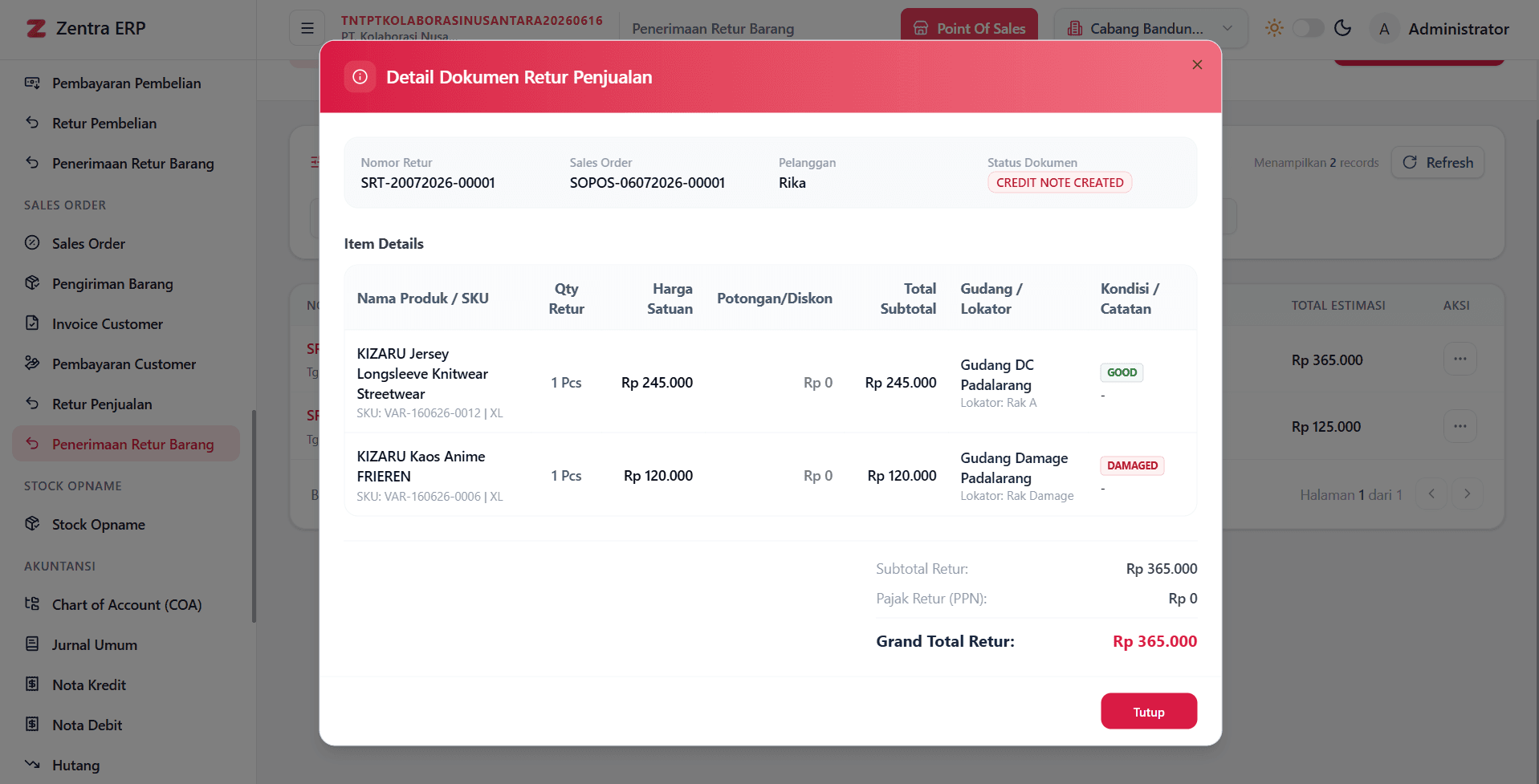Open actions menu for Rp 365.000 row
This screenshot has width=1539, height=784.
[1460, 360]
